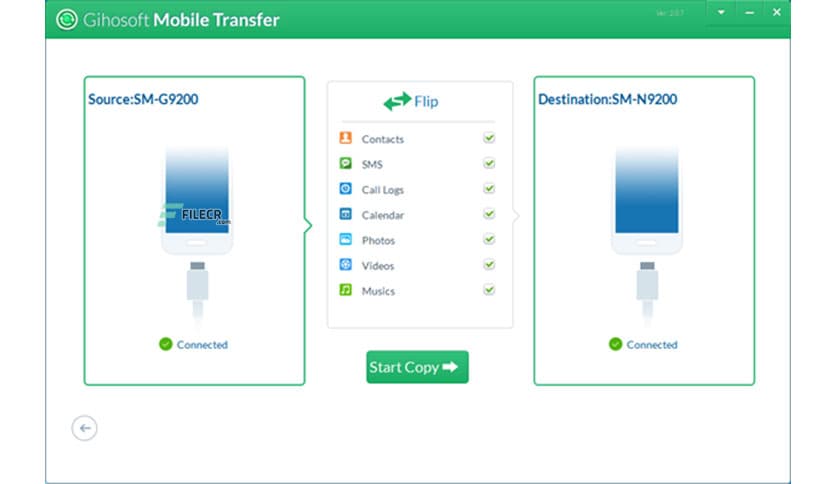Click the Source:SM-G9200 heading

[143, 99]
